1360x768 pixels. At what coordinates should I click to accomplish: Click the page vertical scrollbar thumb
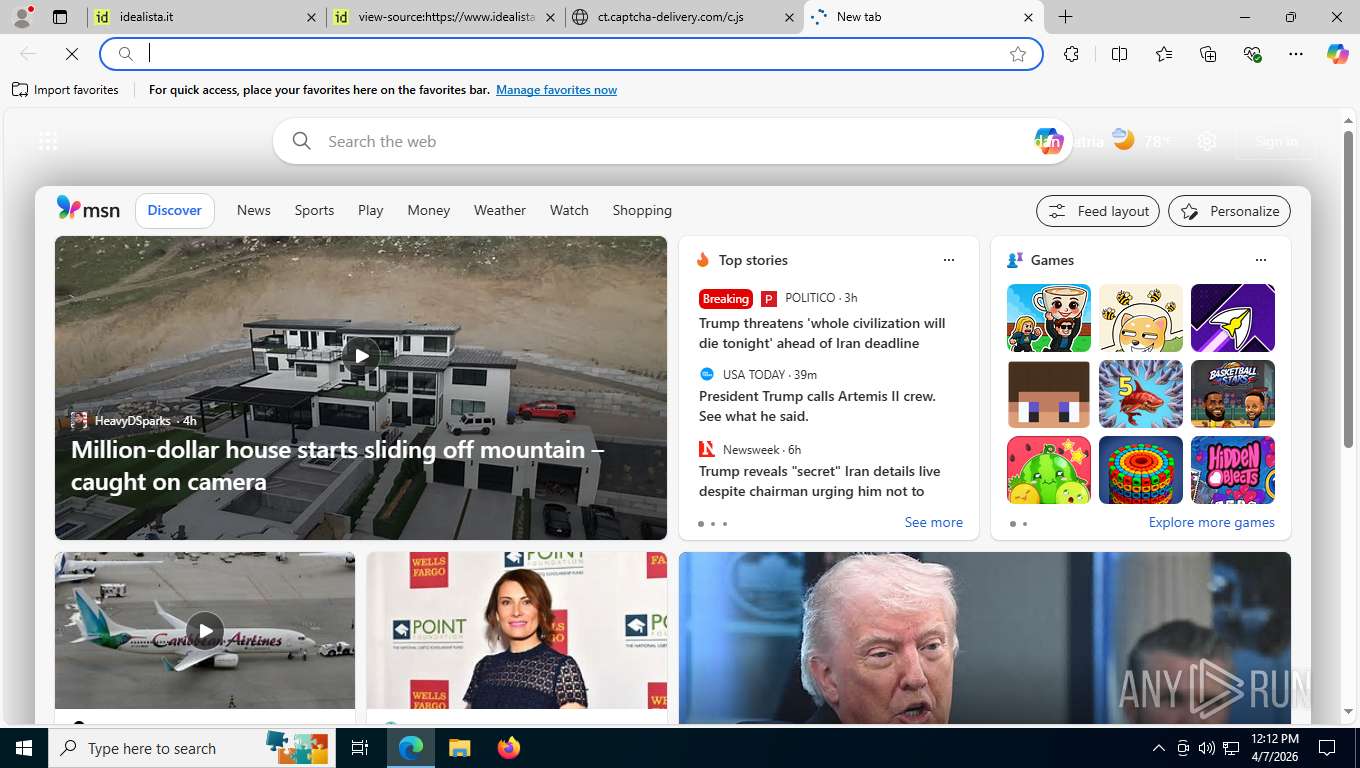pos(1348,288)
